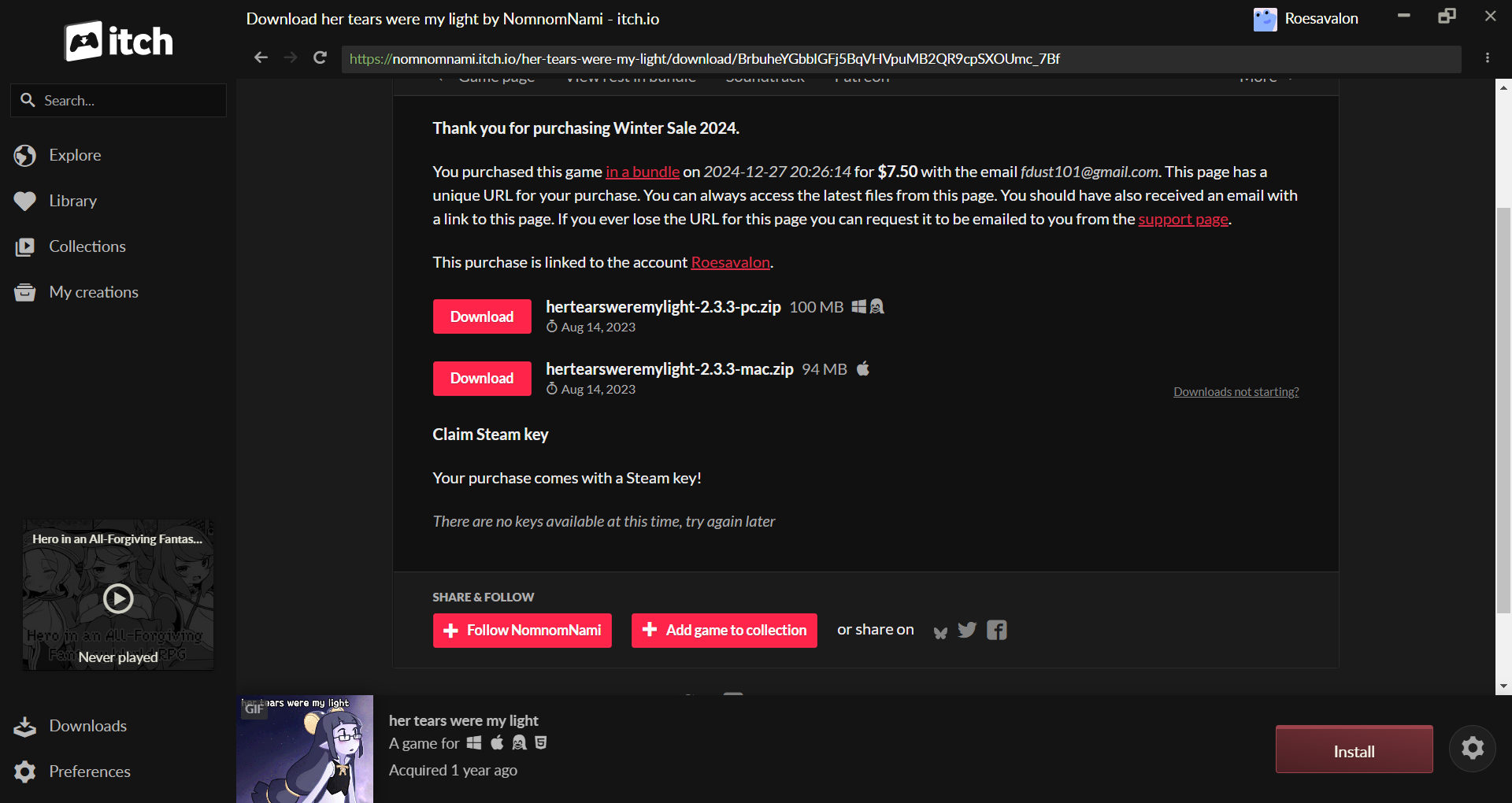This screenshot has width=1512, height=803.
Task: Click the itch logo
Action: pos(119,41)
